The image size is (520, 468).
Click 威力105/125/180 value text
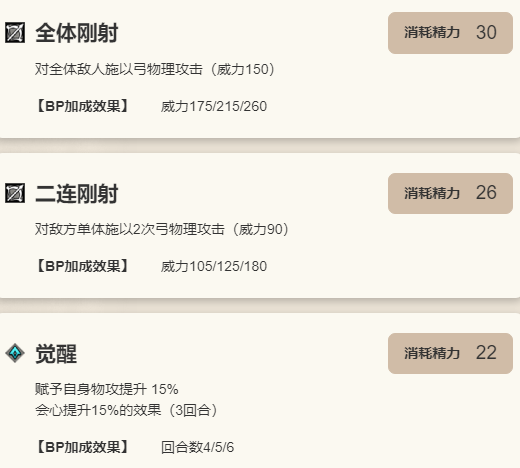(214, 266)
